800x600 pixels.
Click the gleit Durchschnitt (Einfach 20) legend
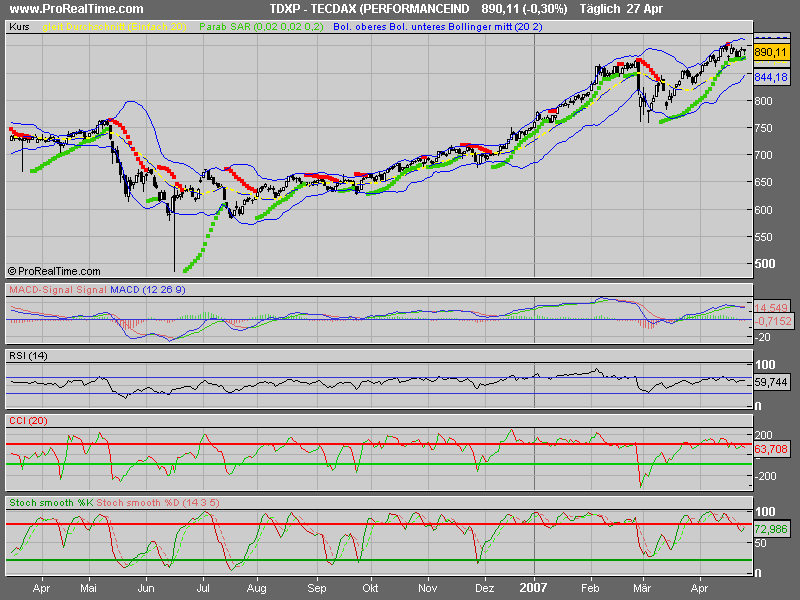tap(114, 27)
